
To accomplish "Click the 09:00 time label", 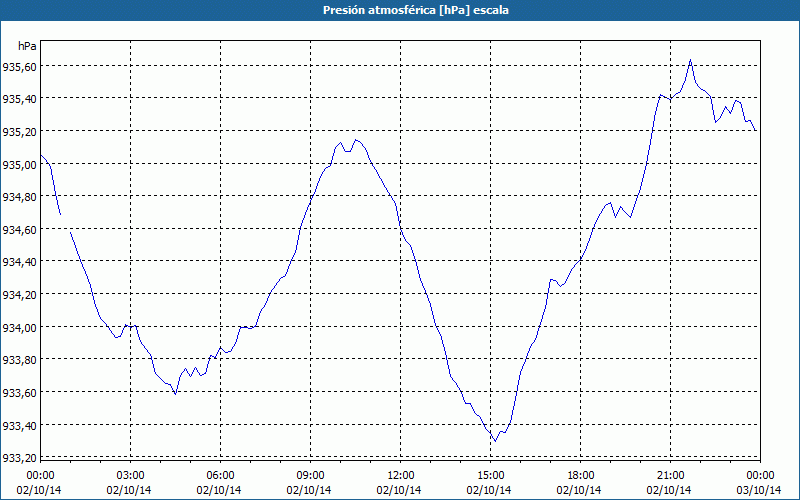I will click(x=311, y=476).
